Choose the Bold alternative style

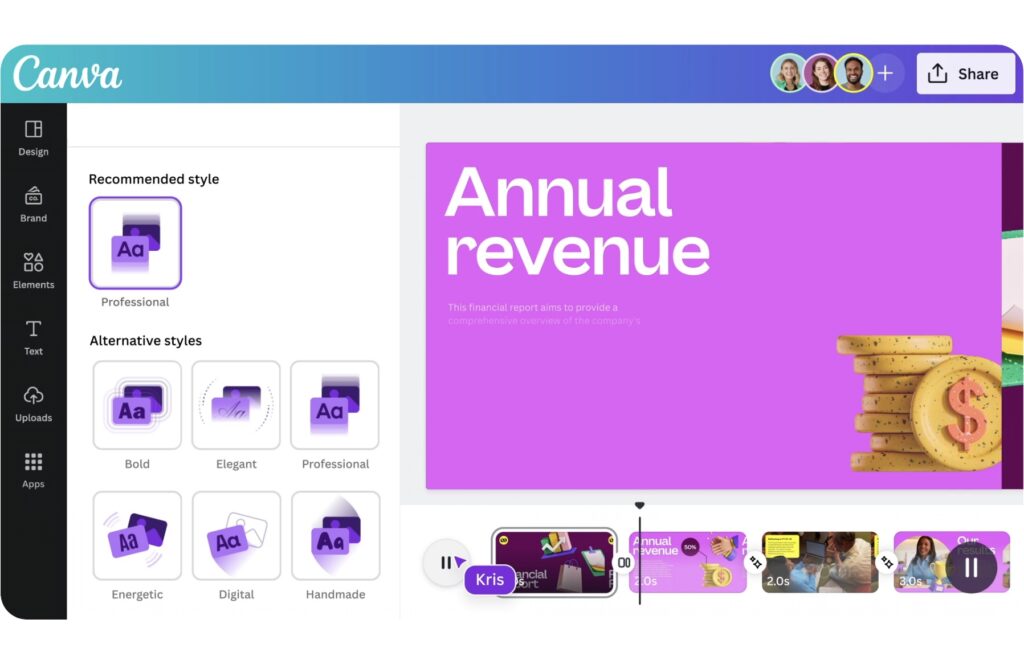tap(137, 405)
